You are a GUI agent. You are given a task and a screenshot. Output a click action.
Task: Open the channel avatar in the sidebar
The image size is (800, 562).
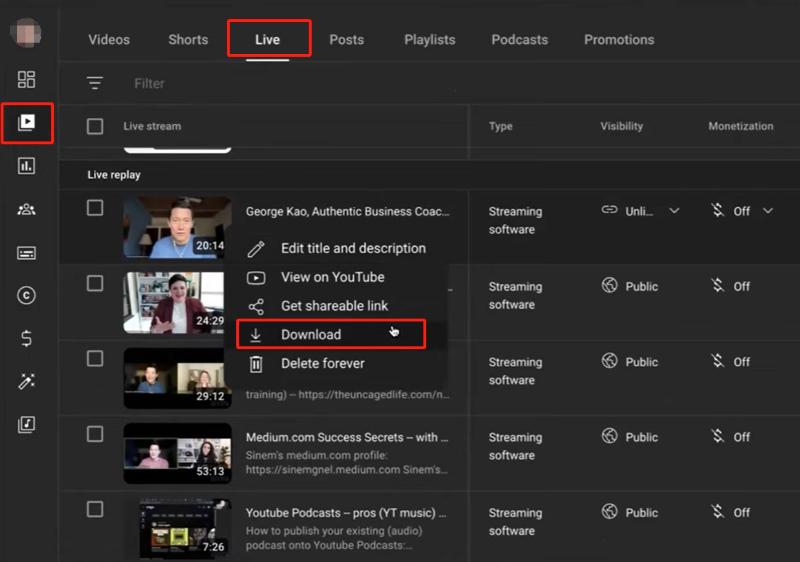26,33
